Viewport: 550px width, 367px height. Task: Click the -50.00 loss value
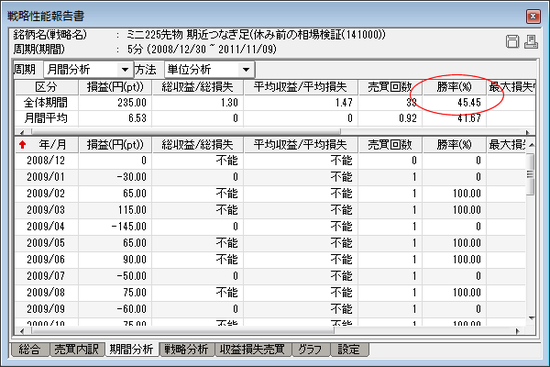(132, 276)
